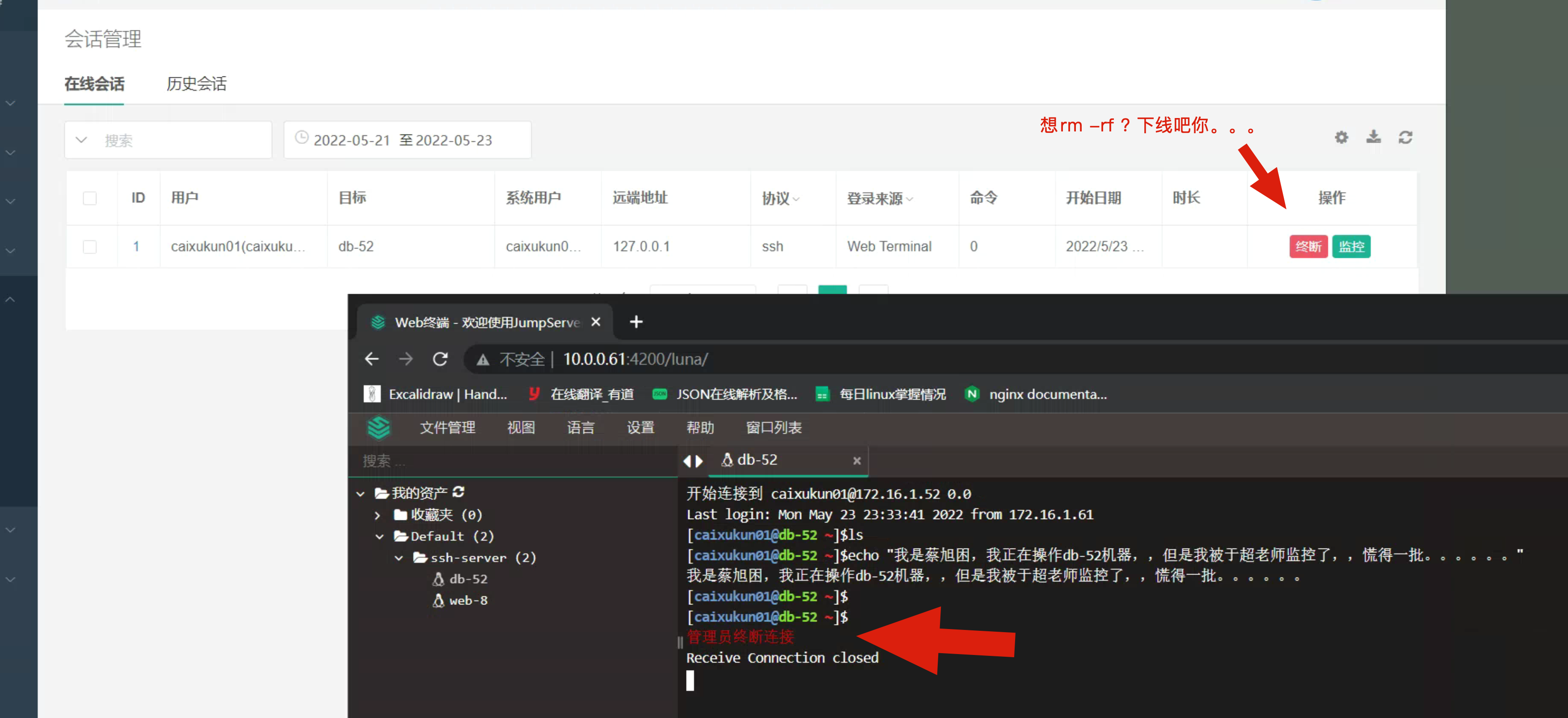Click the browser back arrow

tap(372, 359)
